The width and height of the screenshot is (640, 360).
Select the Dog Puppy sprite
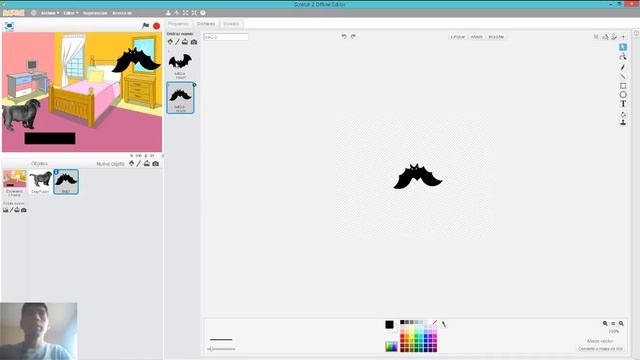pyautogui.click(x=40, y=182)
